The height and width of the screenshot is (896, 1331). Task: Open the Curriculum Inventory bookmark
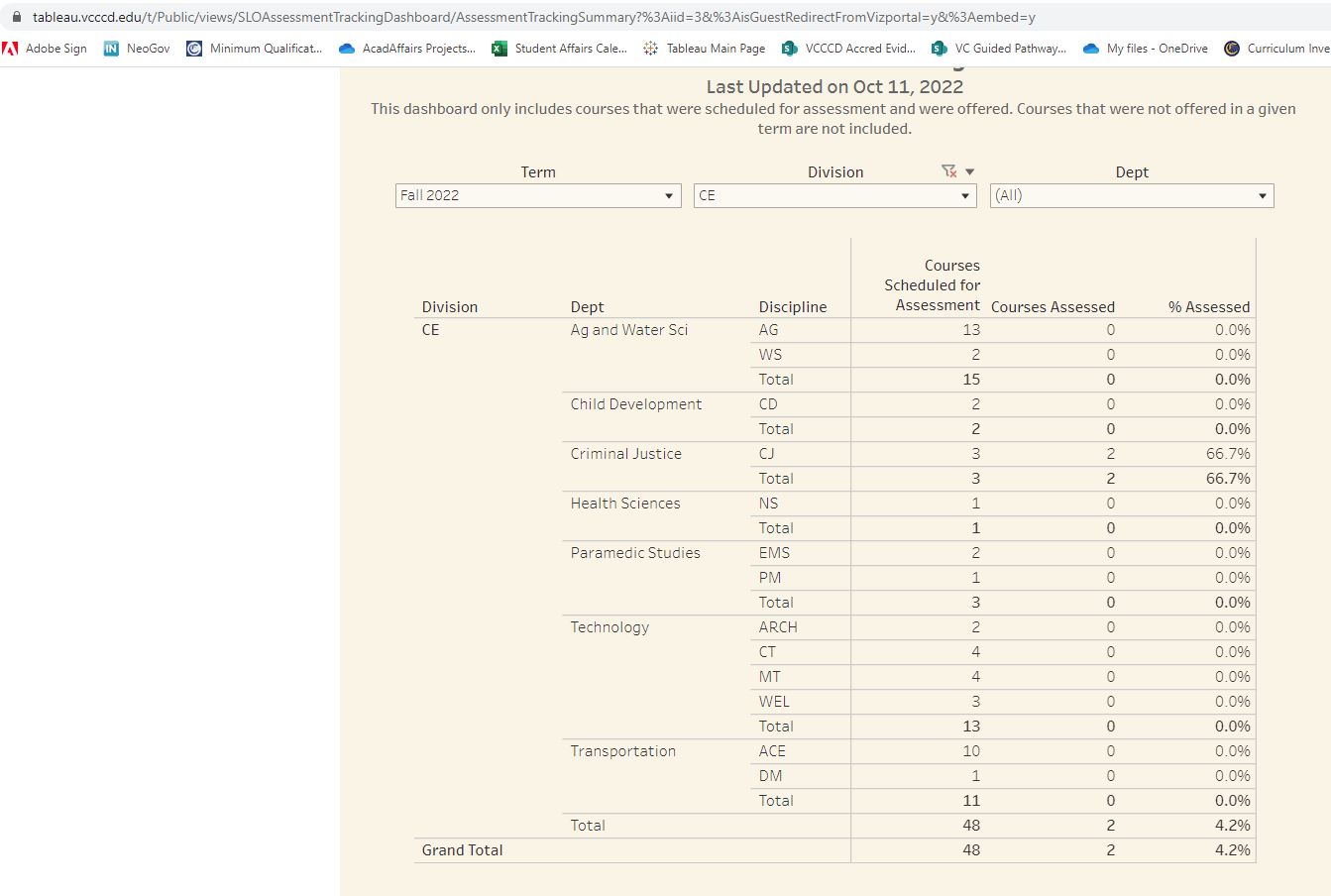(1277, 49)
